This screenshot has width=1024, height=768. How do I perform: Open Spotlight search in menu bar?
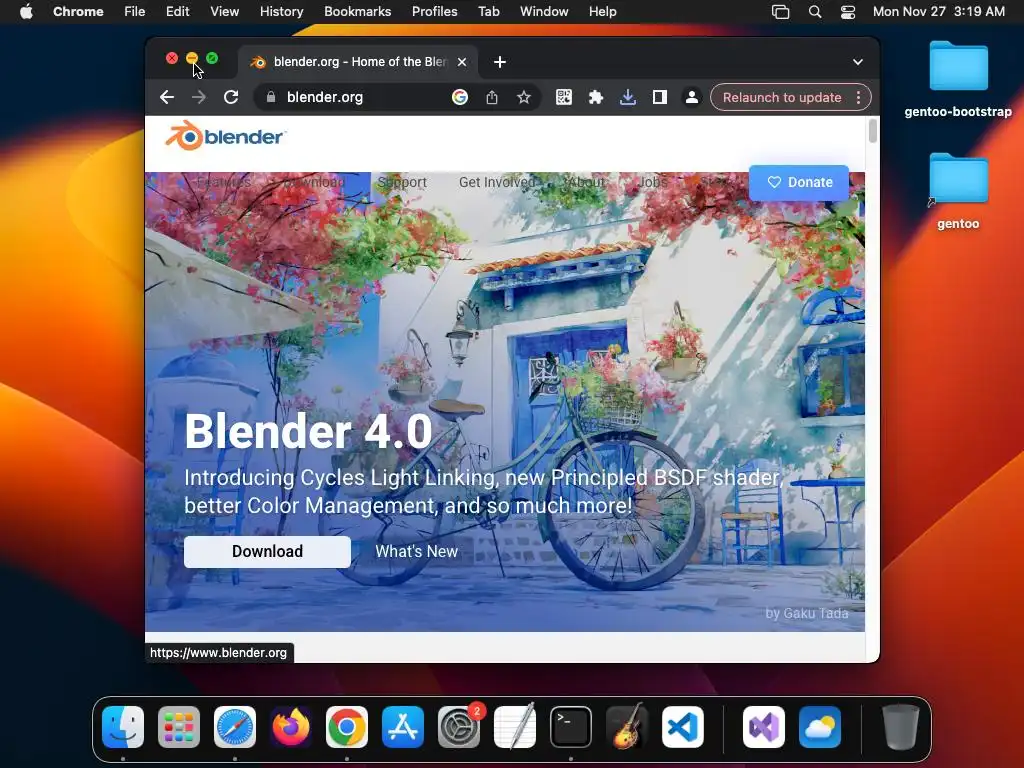815,12
